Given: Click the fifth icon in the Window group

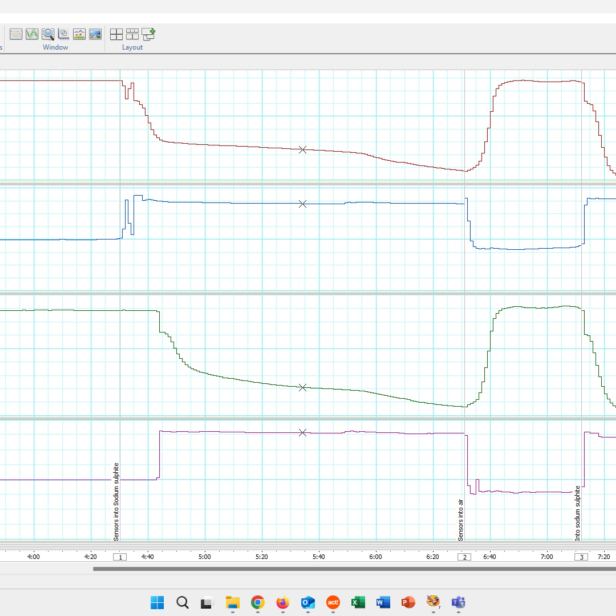Looking at the screenshot, I should tap(79, 34).
